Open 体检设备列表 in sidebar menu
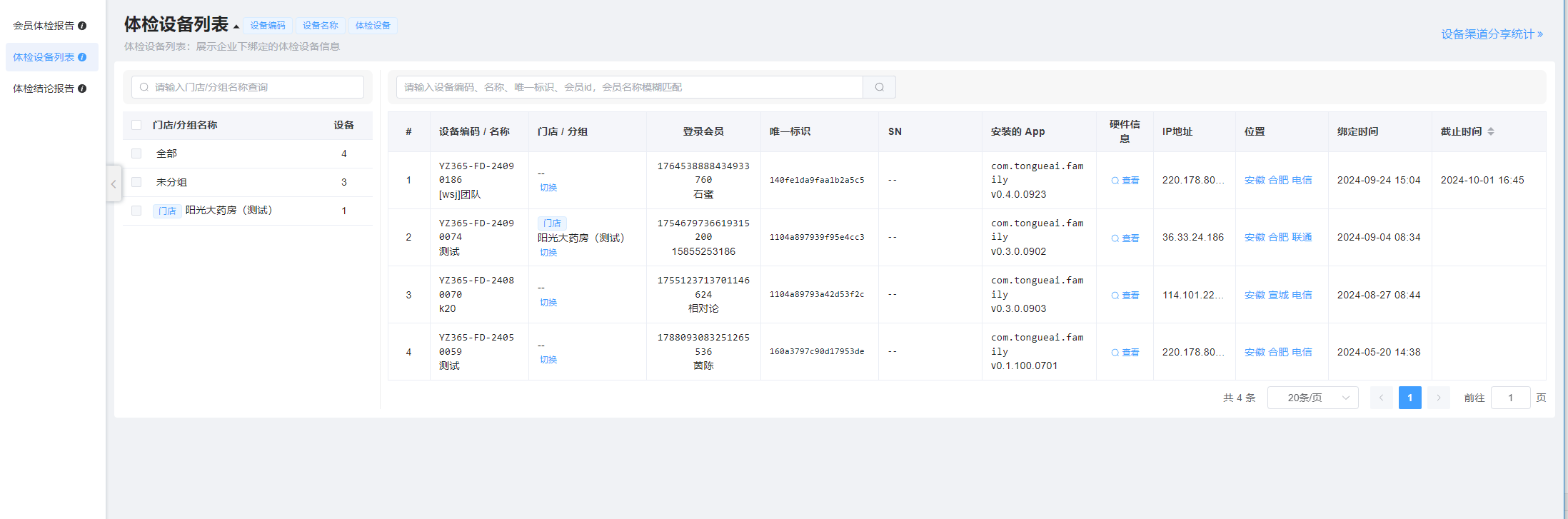Image resolution: width=1568 pixels, height=519 pixels. (44, 57)
